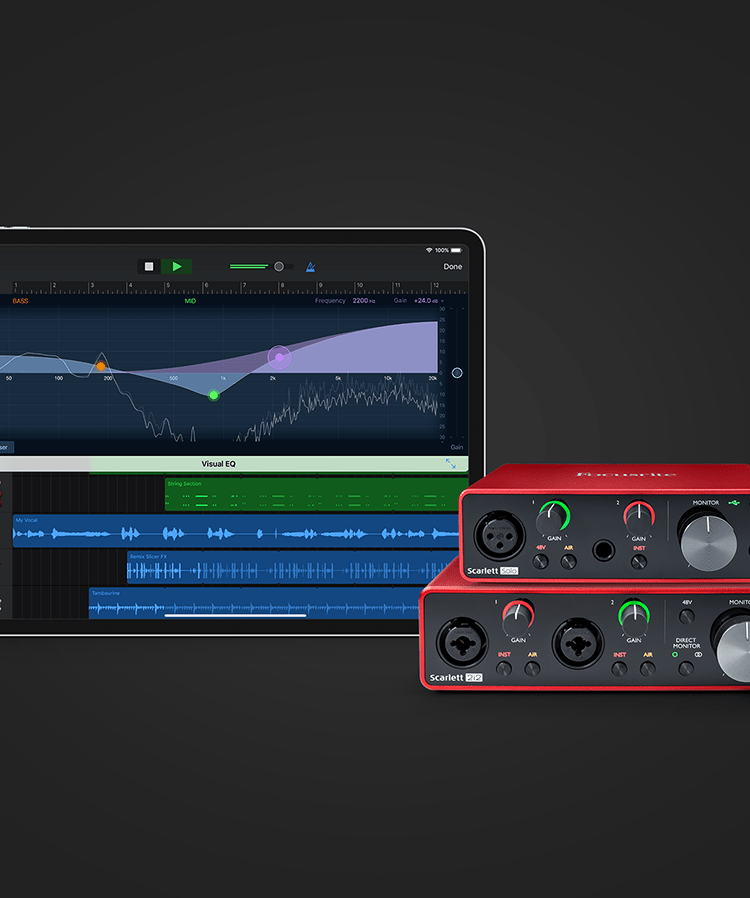Click the Frequency value 2200 Hz

[x=364, y=301]
